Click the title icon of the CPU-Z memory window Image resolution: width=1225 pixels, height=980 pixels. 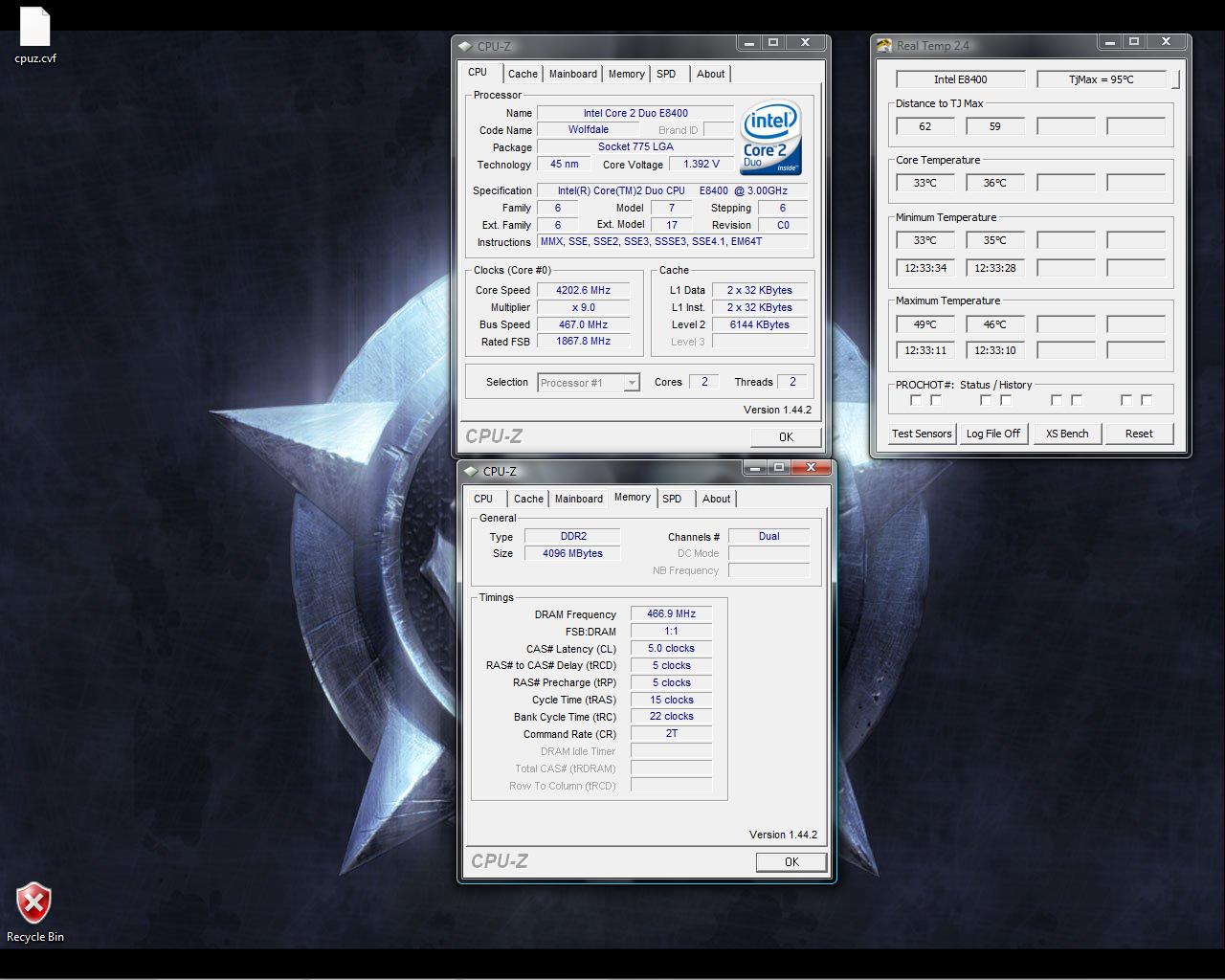tap(471, 471)
